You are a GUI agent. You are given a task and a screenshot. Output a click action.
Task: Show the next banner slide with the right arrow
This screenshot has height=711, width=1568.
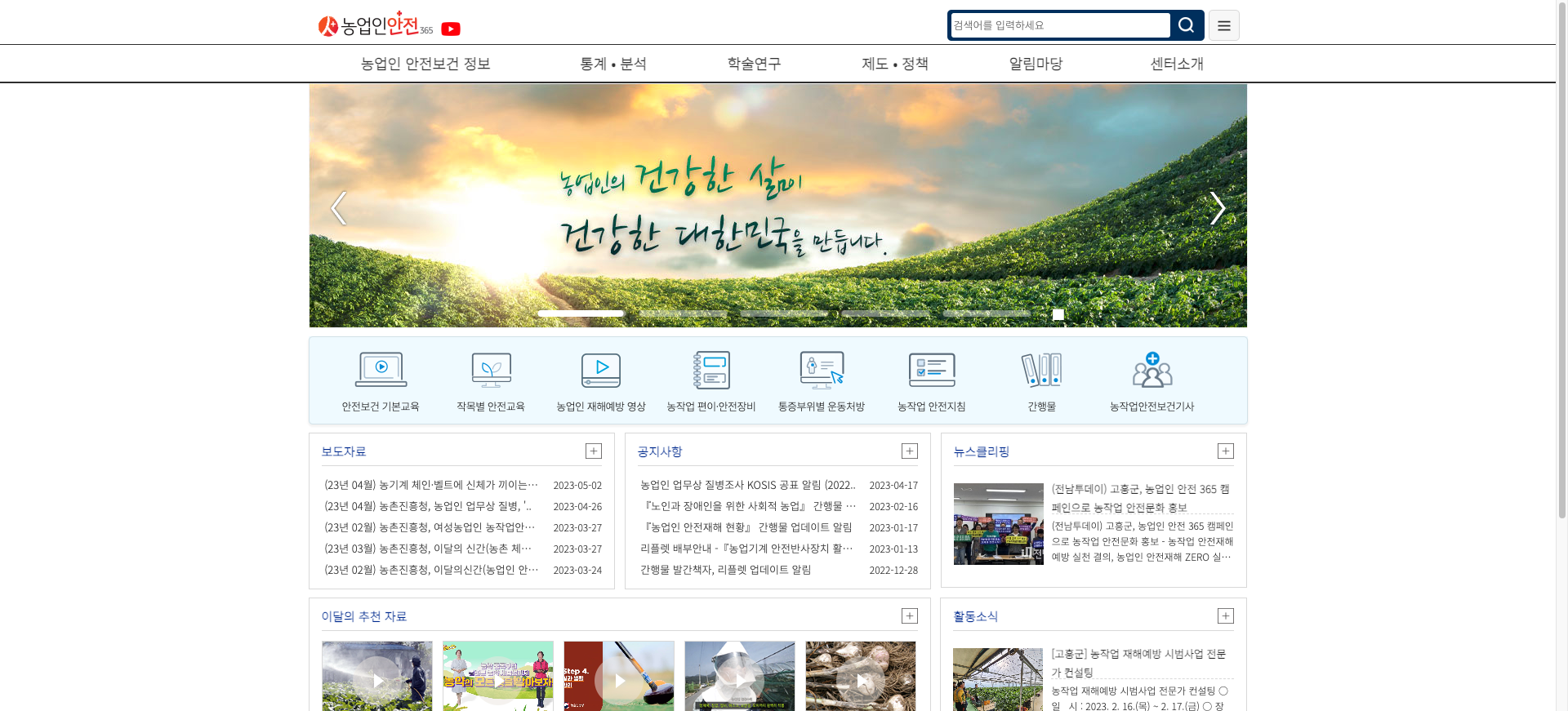[x=1217, y=208]
